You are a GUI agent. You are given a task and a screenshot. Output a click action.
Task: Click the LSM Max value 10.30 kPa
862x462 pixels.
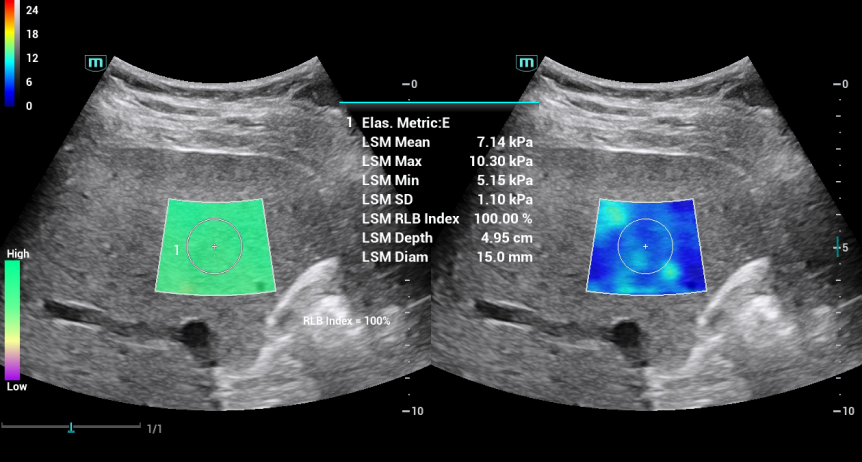tap(500, 161)
